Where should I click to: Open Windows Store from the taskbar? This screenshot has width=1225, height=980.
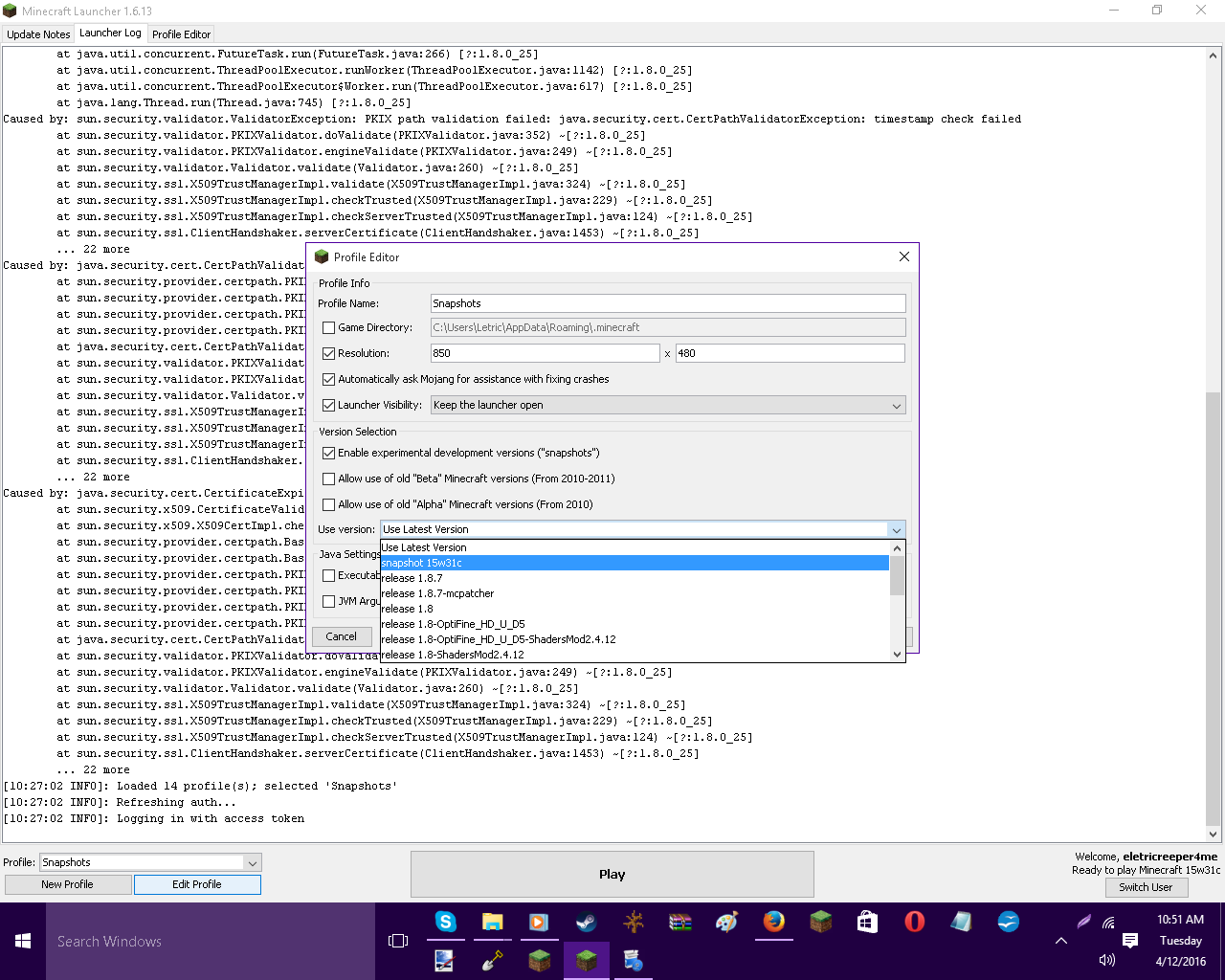pyautogui.click(x=867, y=922)
